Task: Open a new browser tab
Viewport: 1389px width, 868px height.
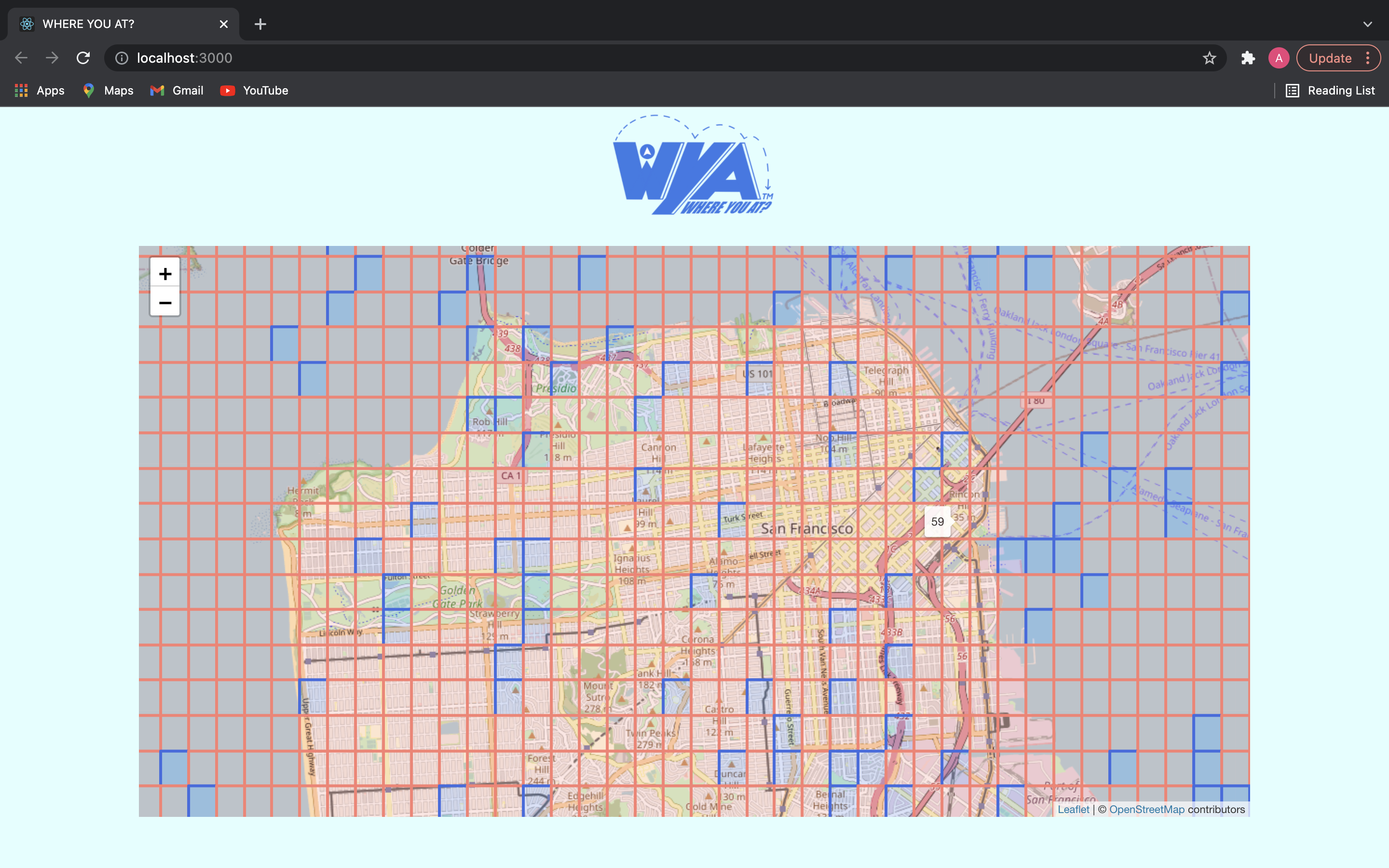Action: pos(260,24)
